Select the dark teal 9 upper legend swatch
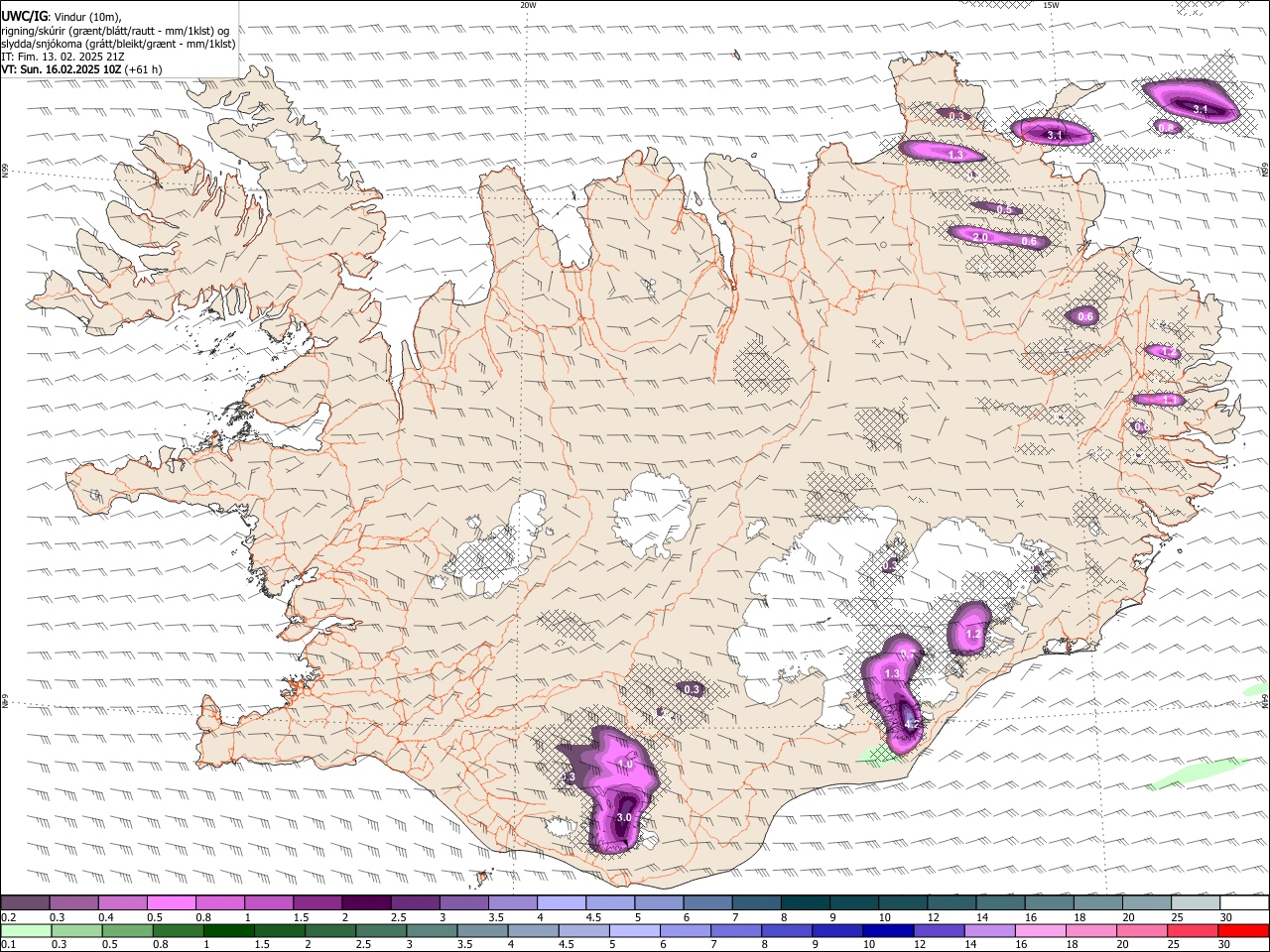The image size is (1270, 952). pos(853,902)
